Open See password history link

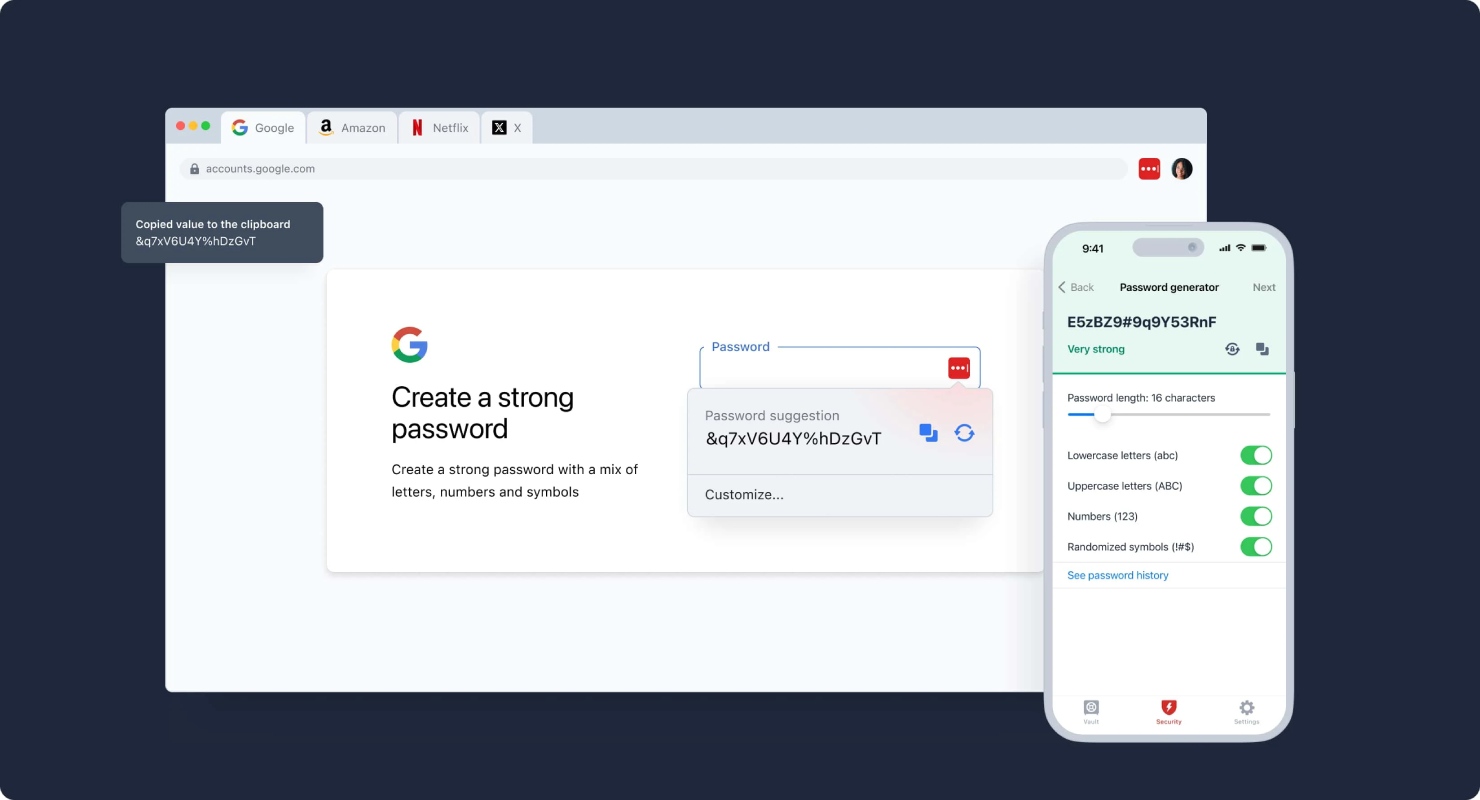(1118, 575)
